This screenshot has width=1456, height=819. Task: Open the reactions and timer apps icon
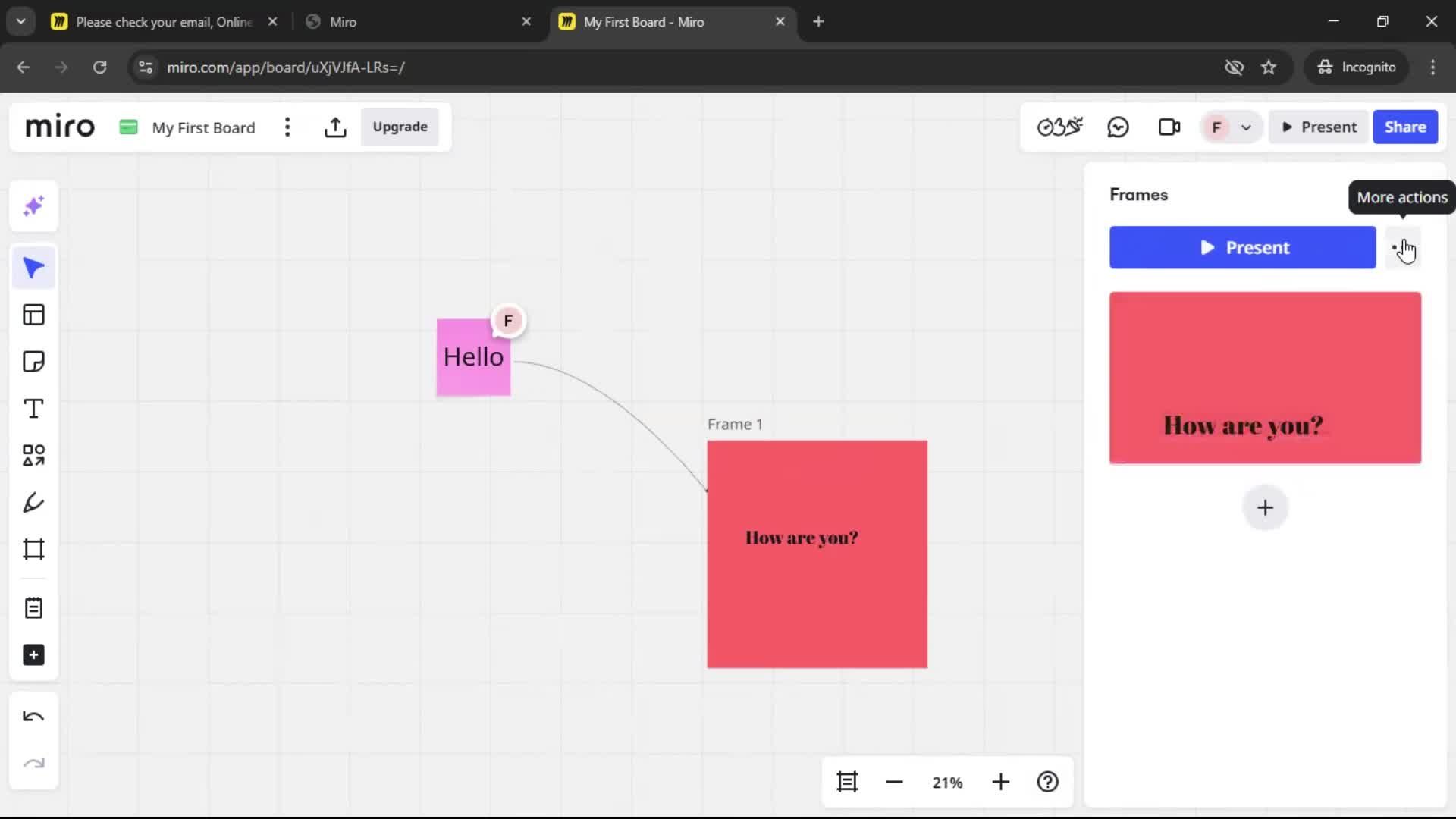click(1060, 127)
